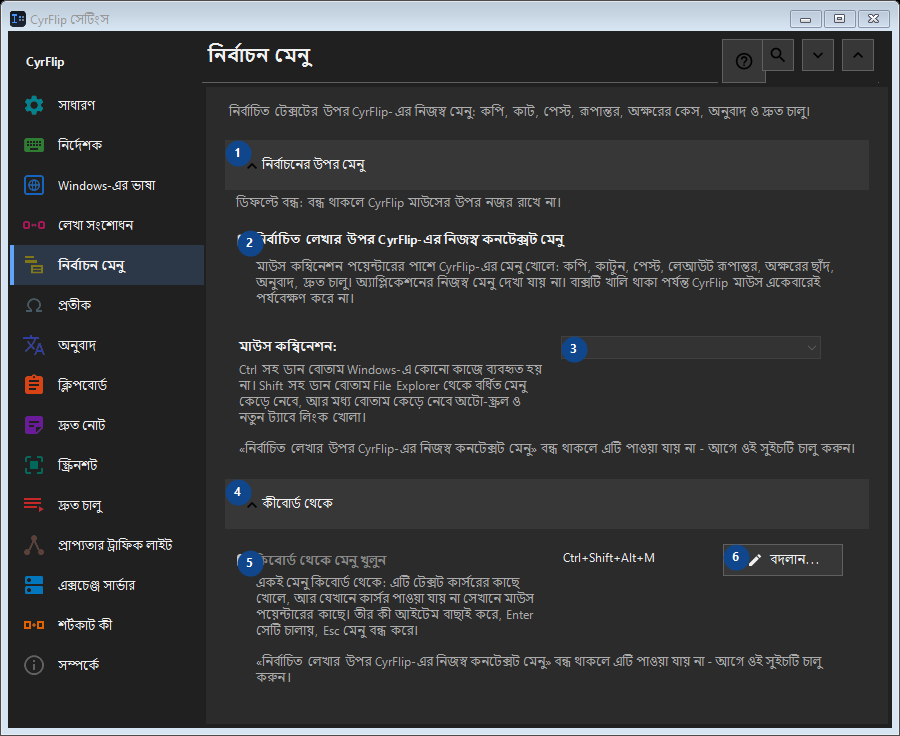Click the Ctrl+Shift+Alt+M shortcut text
900x736 pixels.
coord(608,558)
